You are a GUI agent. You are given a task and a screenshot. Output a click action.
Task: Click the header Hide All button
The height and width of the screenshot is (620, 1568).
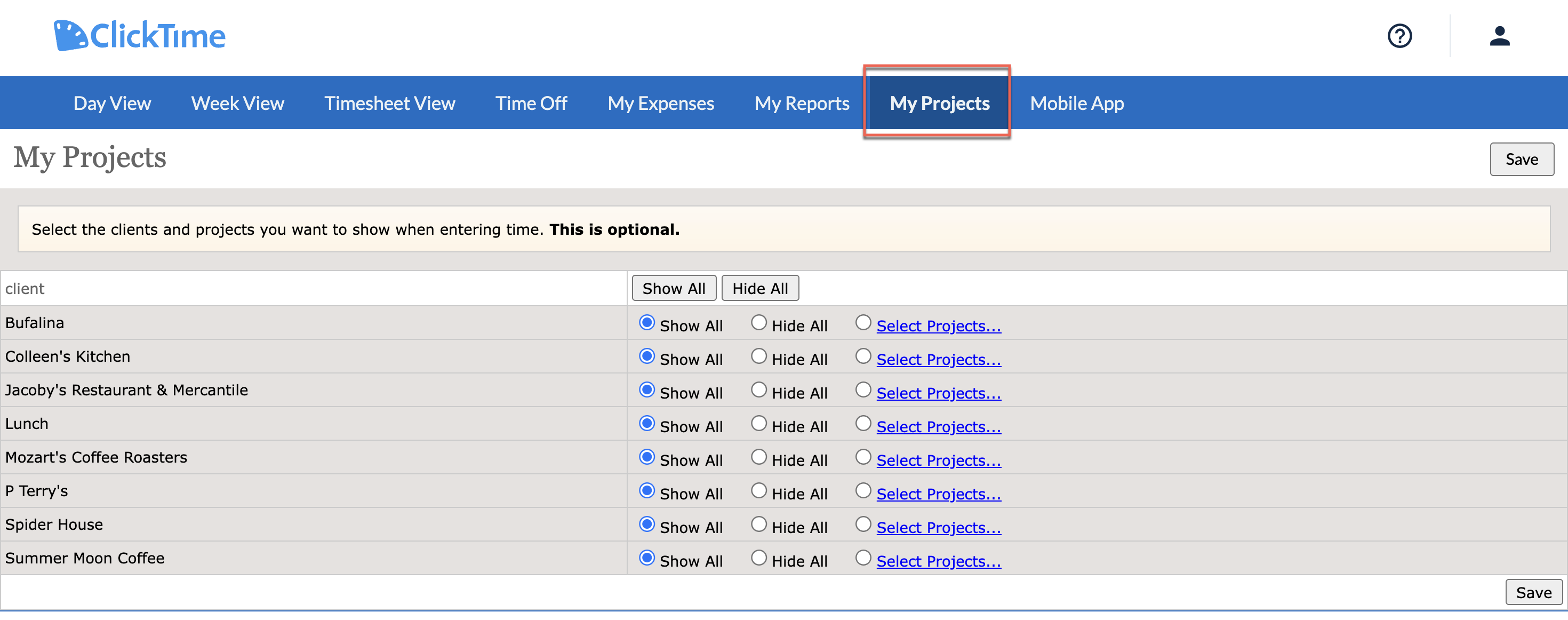tap(759, 288)
